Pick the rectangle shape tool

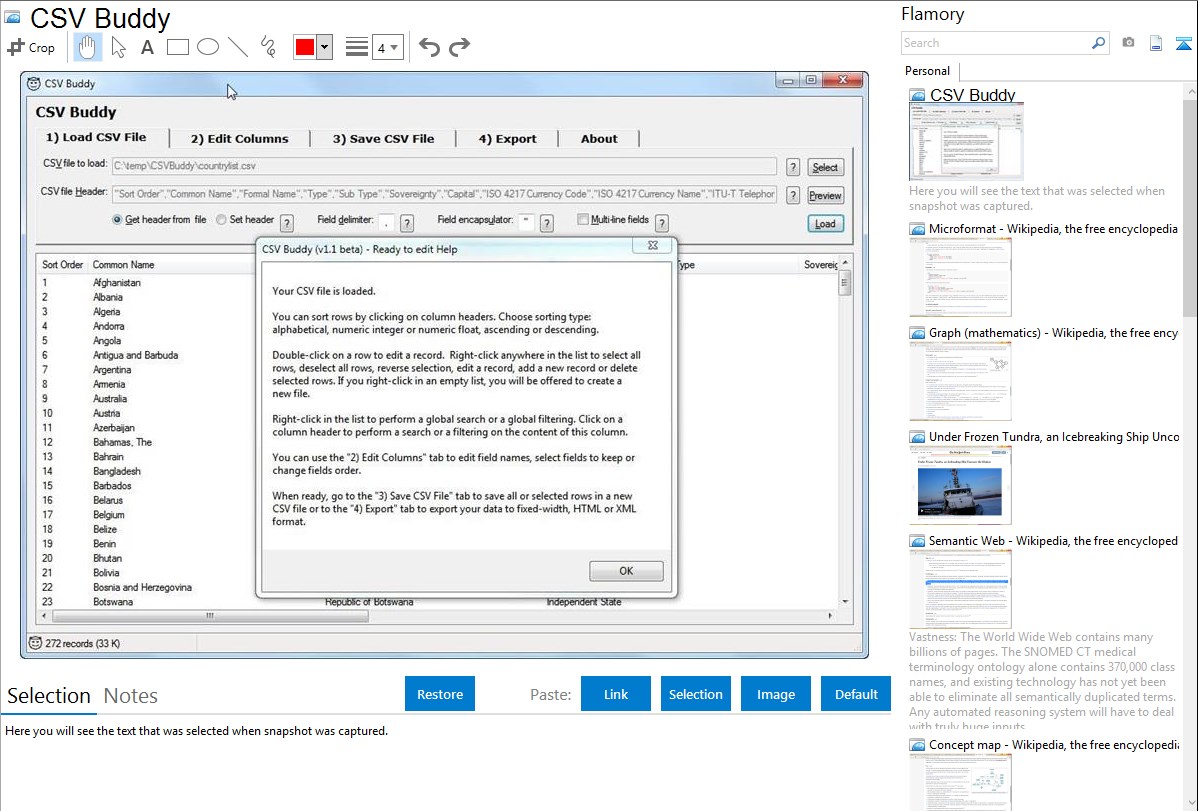[x=178, y=47]
